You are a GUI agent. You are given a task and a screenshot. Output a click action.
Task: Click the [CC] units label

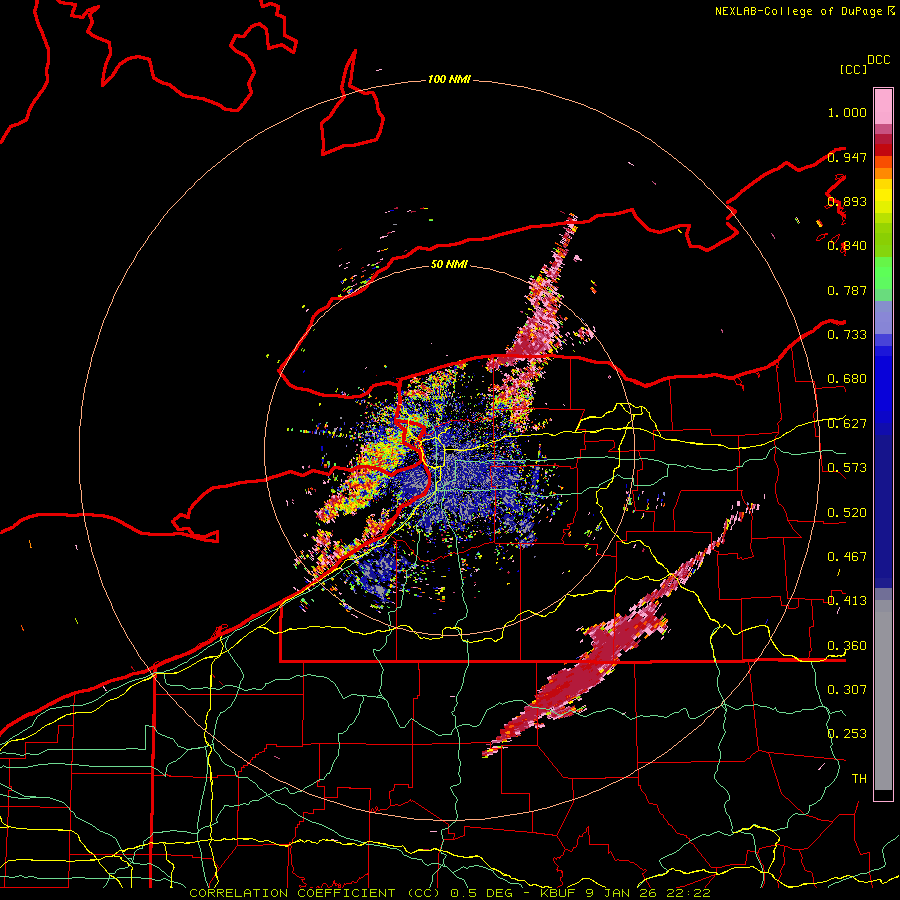(x=853, y=69)
